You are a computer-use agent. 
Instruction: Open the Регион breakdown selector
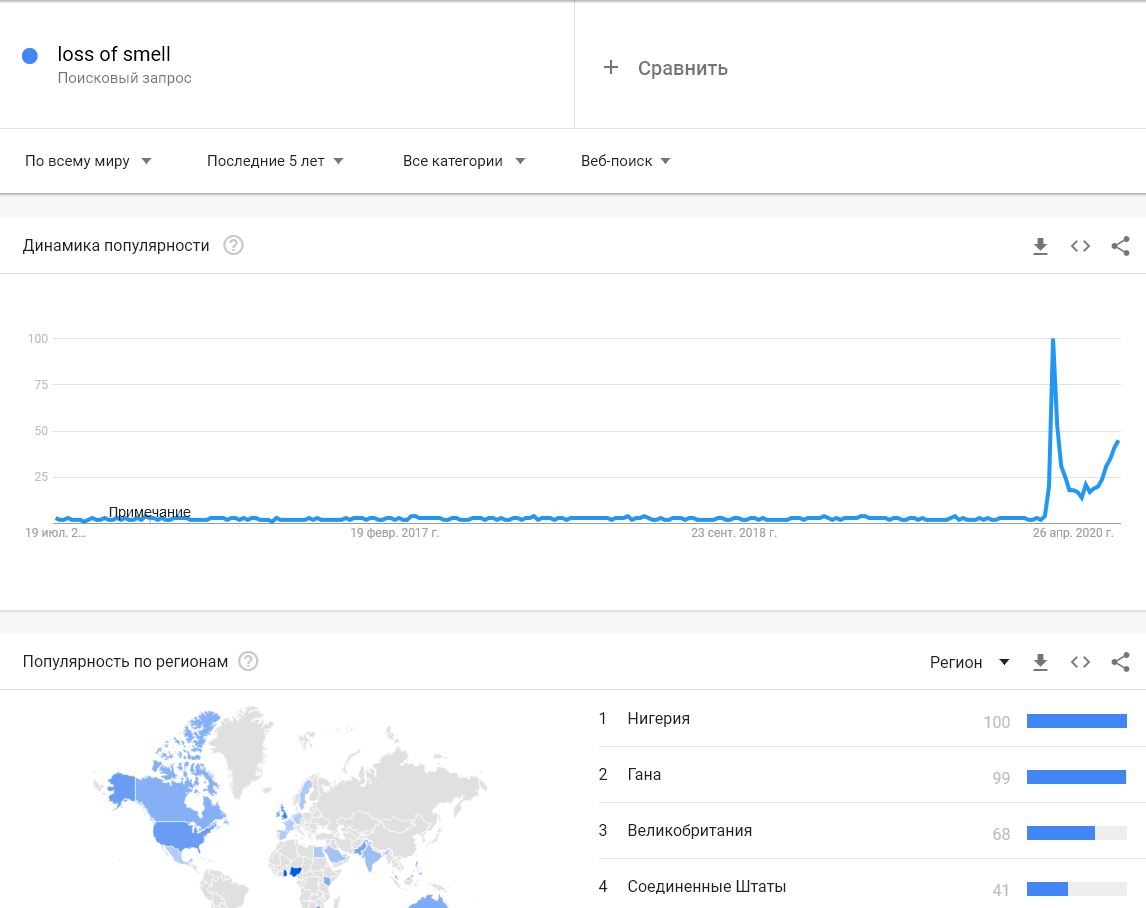coord(969,662)
